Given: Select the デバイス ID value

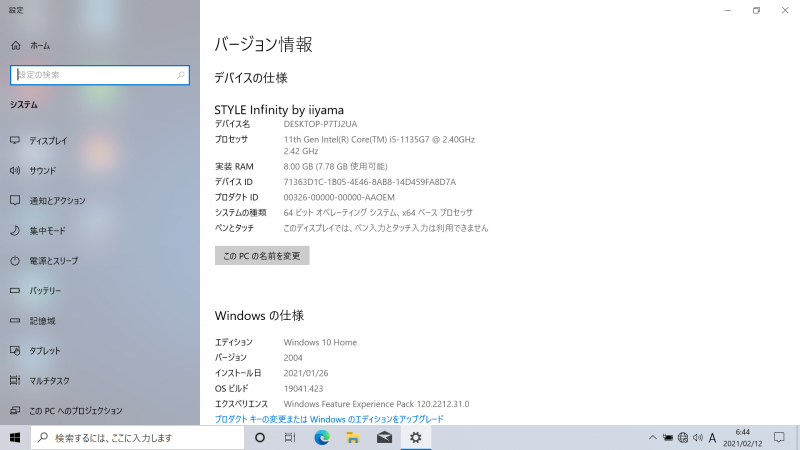Looking at the screenshot, I should [370, 182].
